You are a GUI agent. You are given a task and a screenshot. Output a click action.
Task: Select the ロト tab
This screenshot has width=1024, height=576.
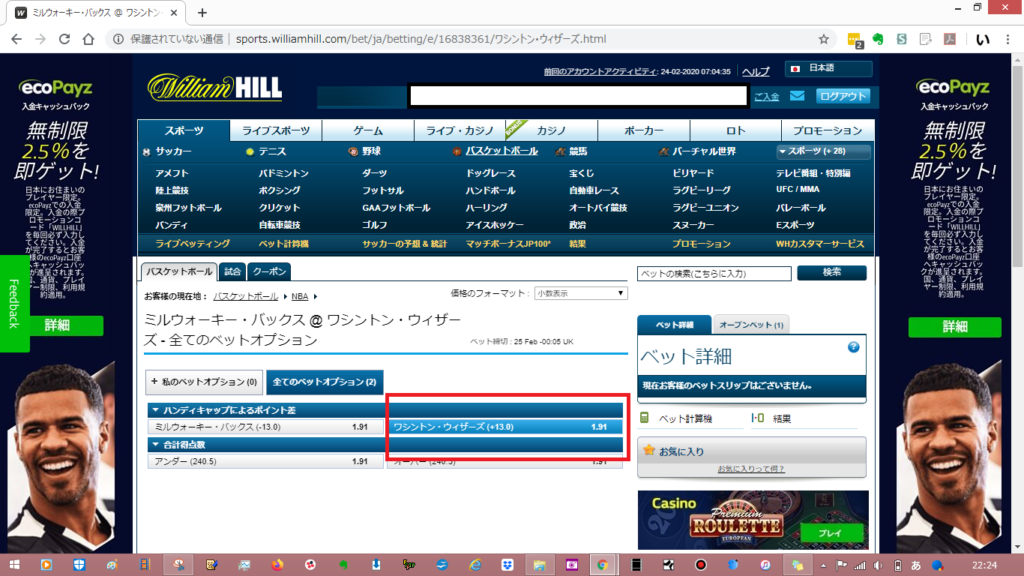pyautogui.click(x=735, y=131)
